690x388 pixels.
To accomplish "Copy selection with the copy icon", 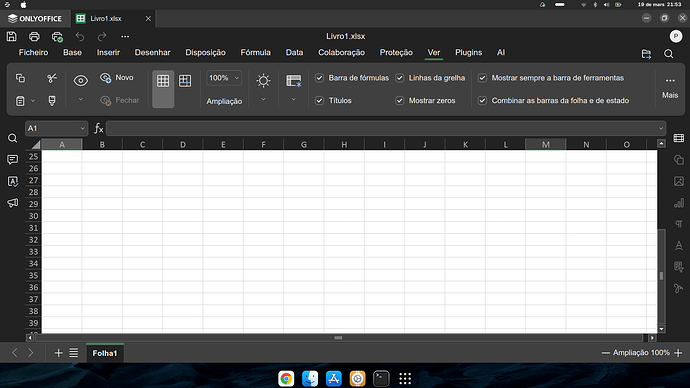I will pos(20,78).
